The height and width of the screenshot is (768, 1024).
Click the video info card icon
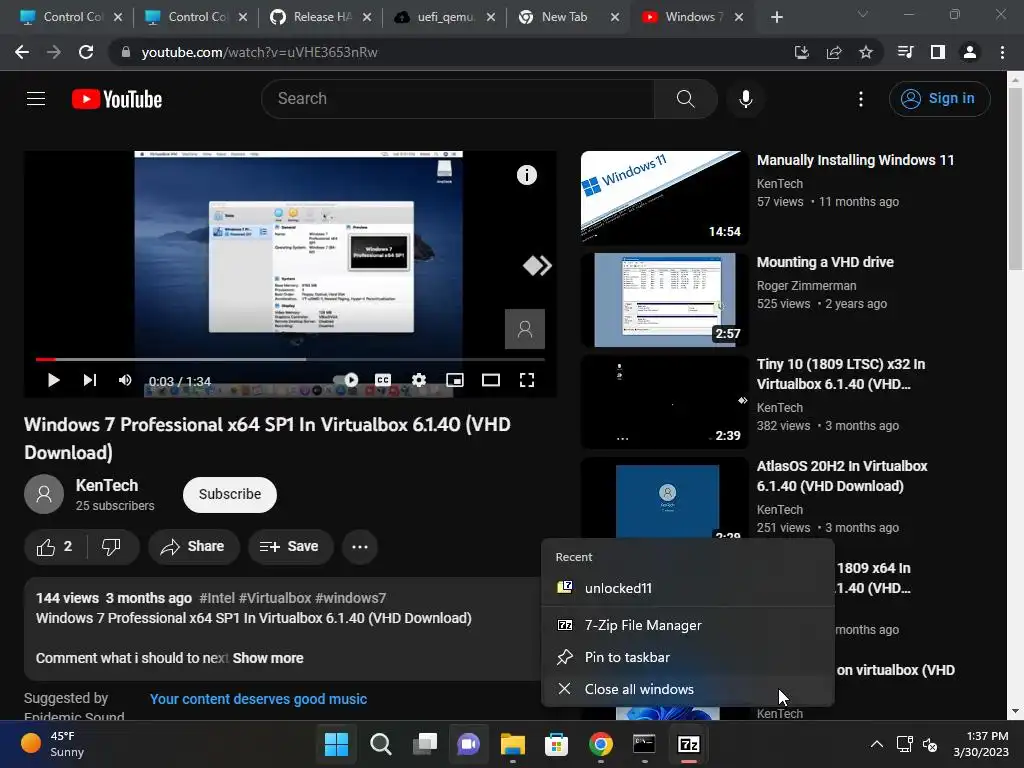pyautogui.click(x=526, y=175)
